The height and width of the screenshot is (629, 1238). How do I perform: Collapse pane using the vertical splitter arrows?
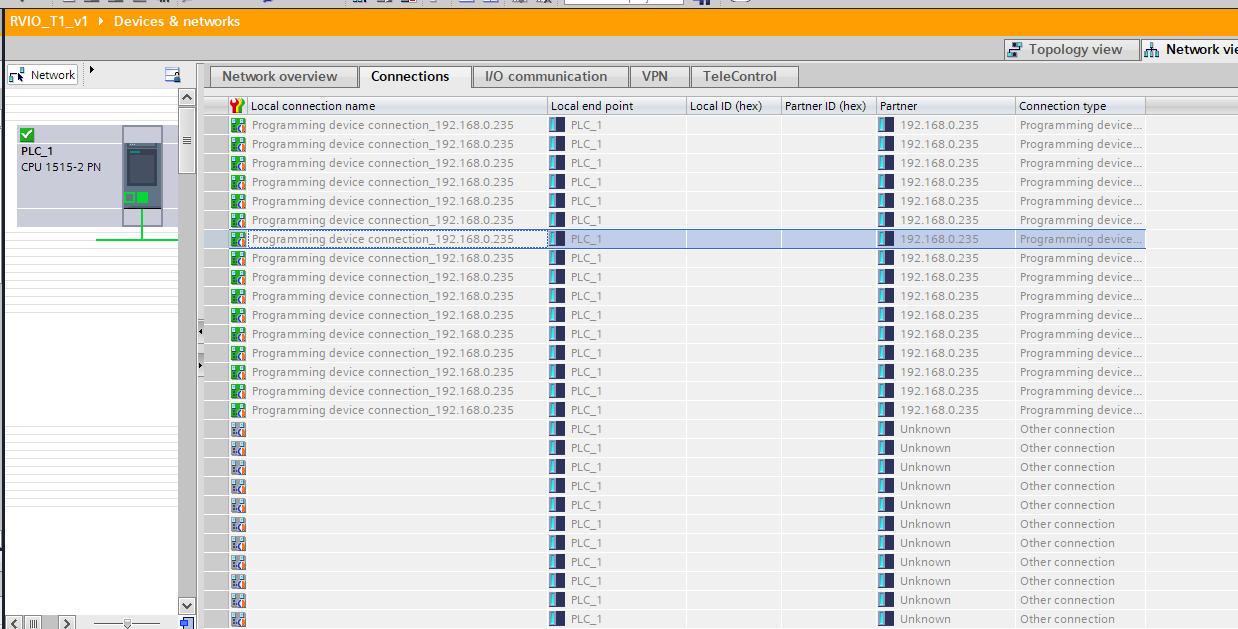pyautogui.click(x=200, y=330)
